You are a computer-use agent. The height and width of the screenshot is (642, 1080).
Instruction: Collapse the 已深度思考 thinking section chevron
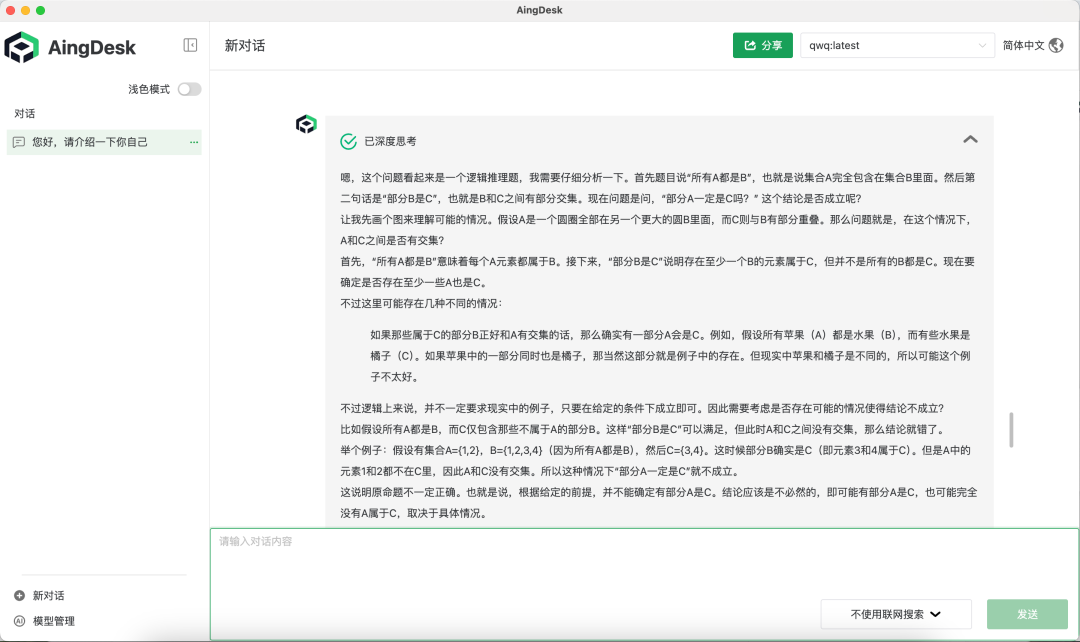970,140
